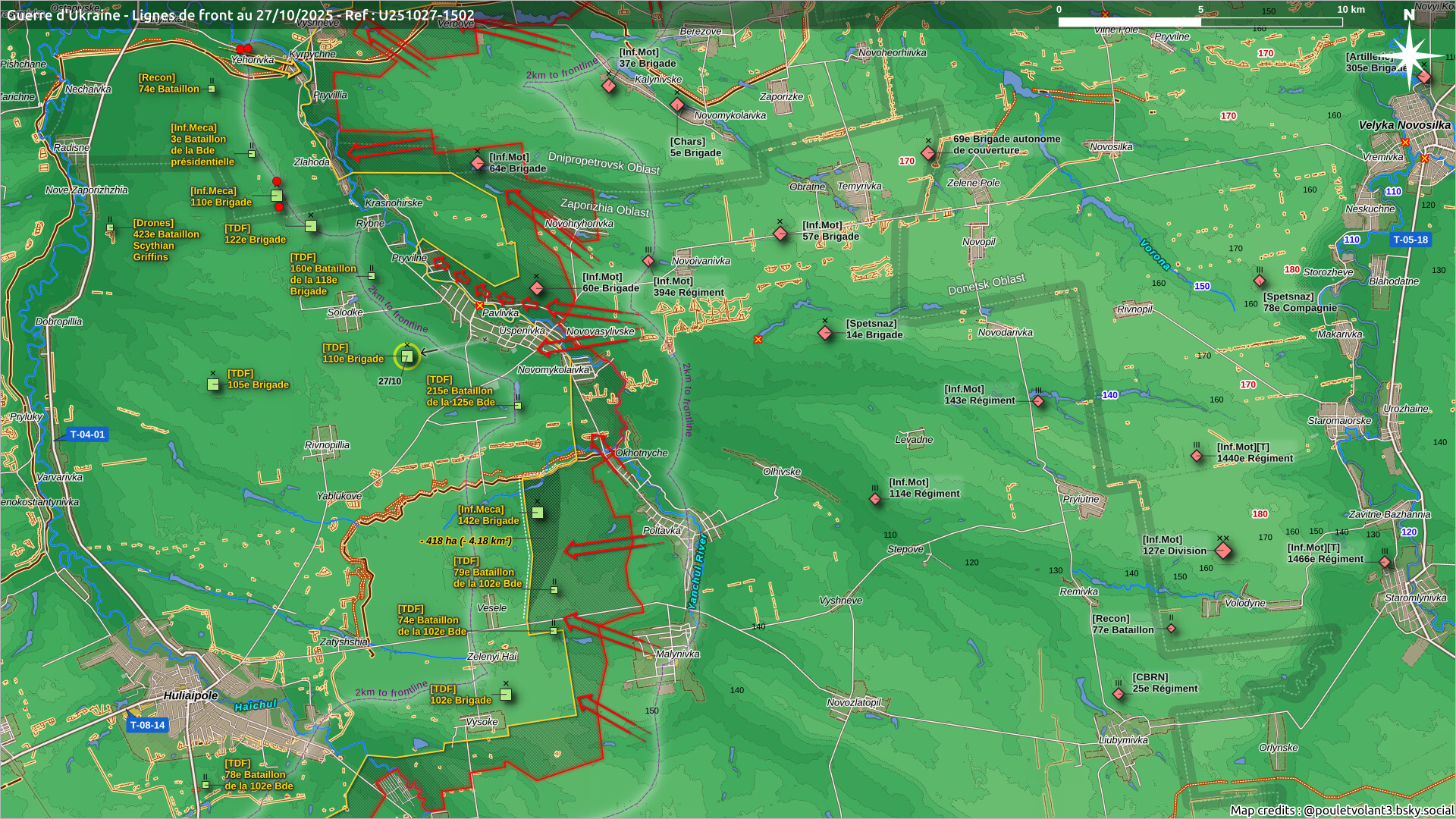The height and width of the screenshot is (819, 1456).
Task: Click the T-08-14 road sign label
Action: (147, 725)
